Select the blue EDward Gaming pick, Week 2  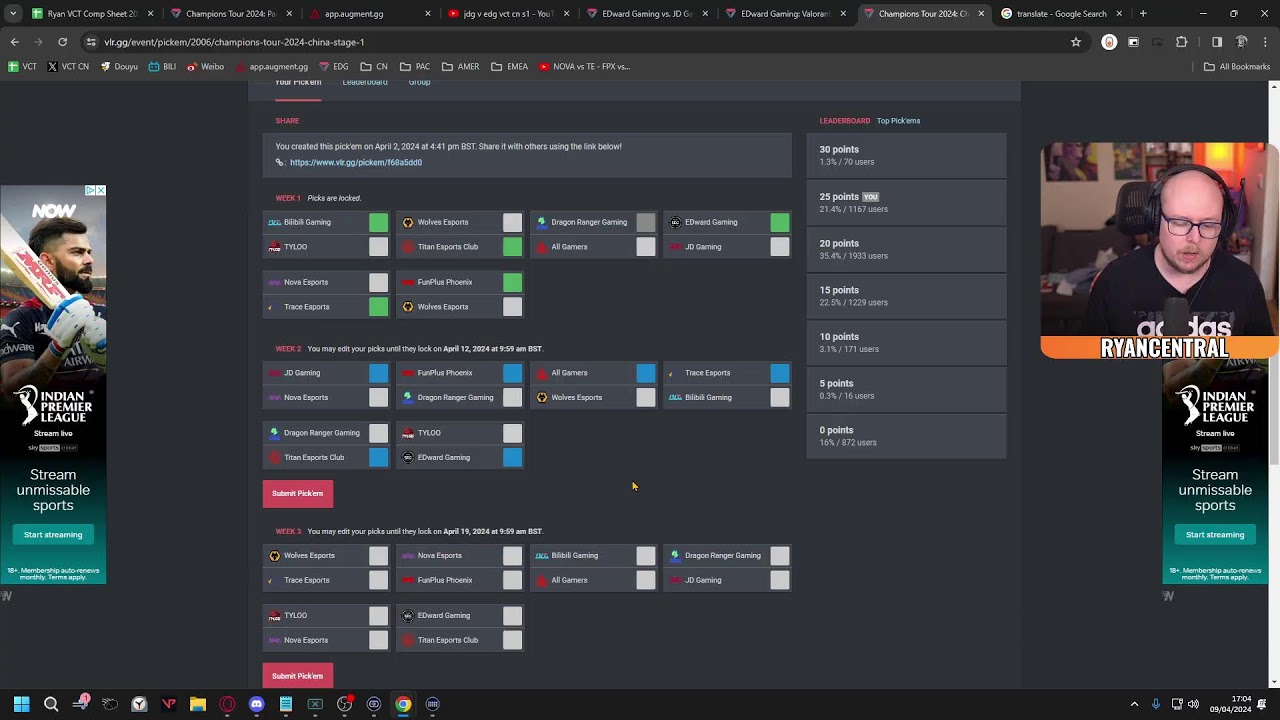click(x=512, y=458)
